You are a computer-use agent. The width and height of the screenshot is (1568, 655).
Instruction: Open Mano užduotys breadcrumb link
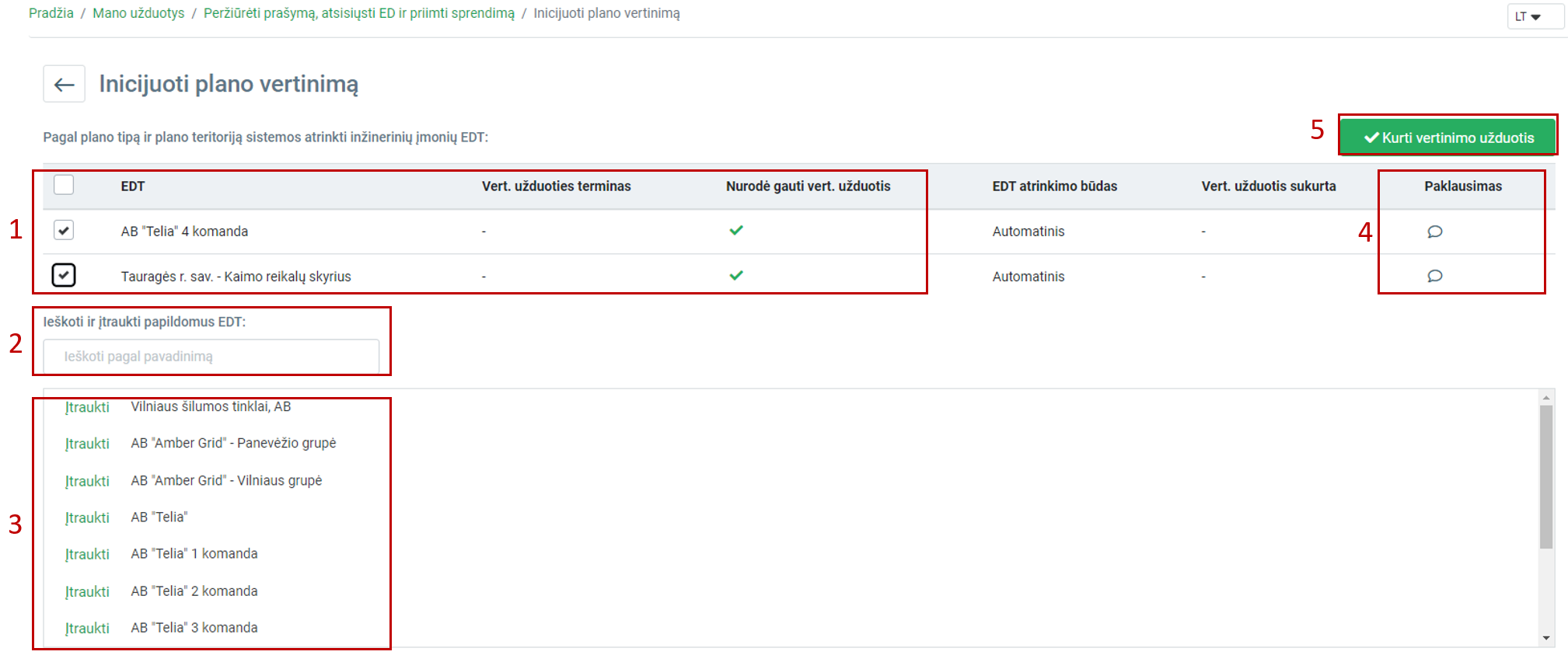(x=138, y=13)
